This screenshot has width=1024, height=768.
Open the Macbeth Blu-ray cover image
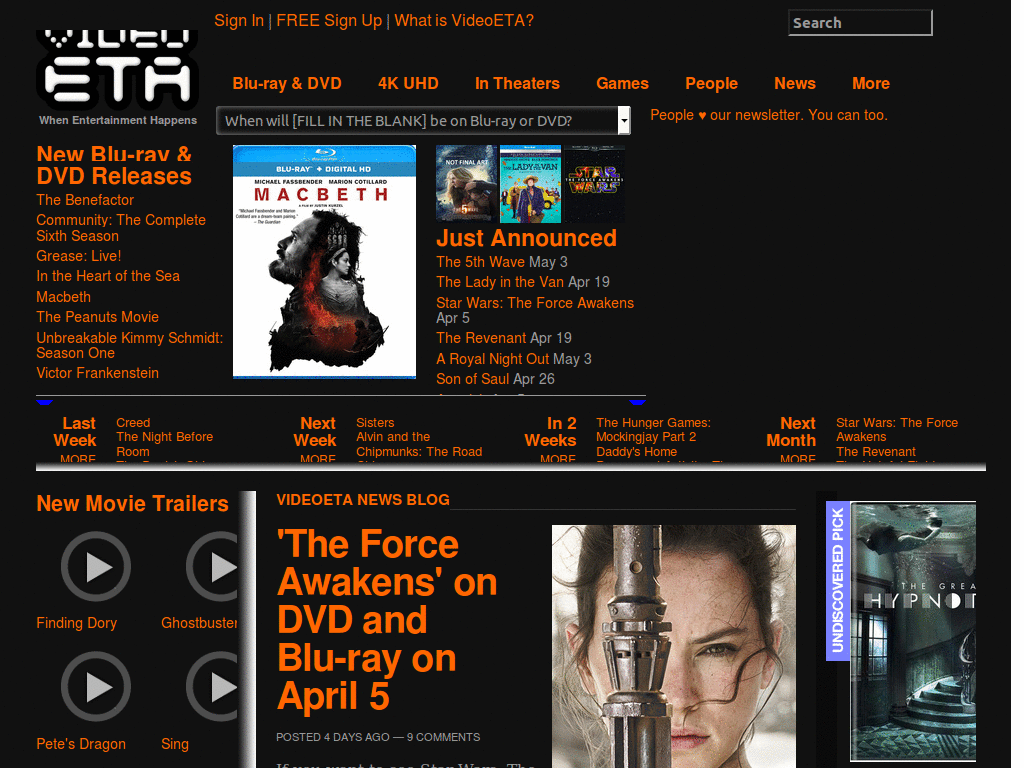pyautogui.click(x=325, y=262)
